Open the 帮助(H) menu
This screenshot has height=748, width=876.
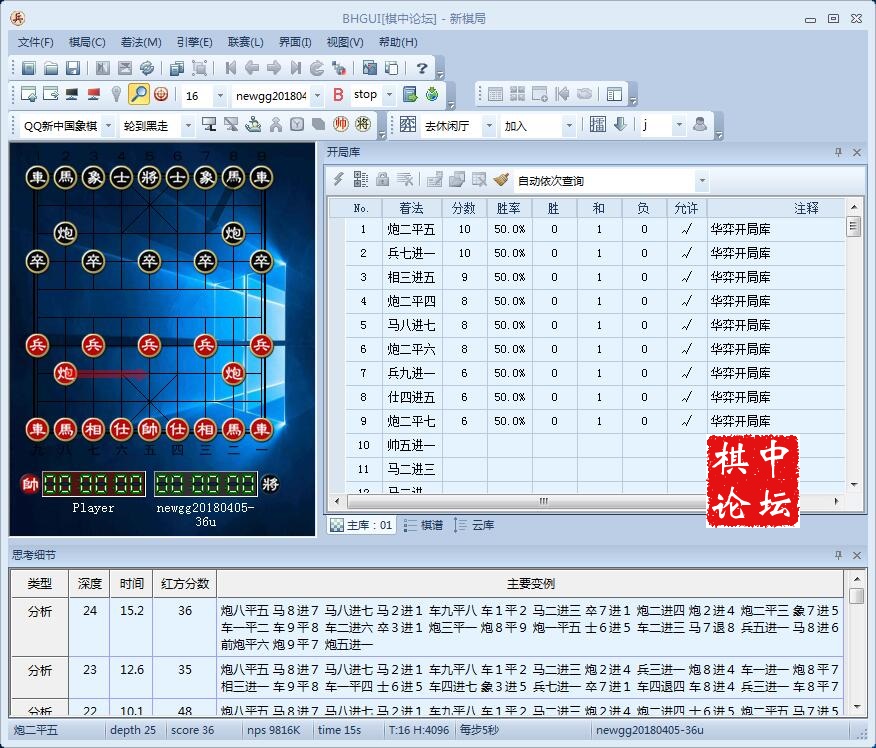click(398, 42)
